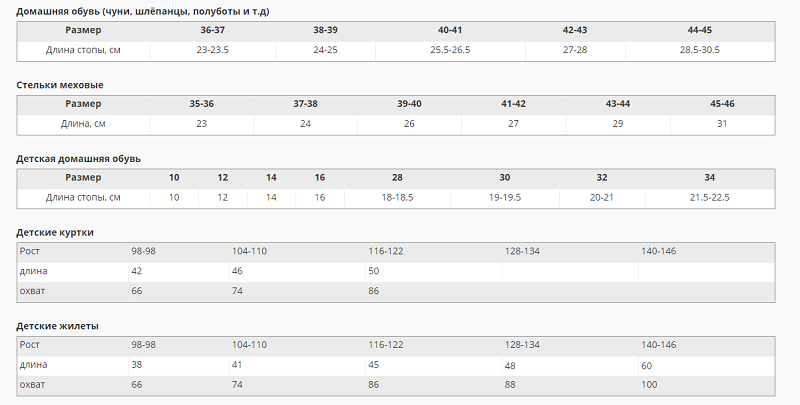This screenshot has width=800, height=405.
Task: Select the 'Детские куртки' section heading
Action: (55, 232)
